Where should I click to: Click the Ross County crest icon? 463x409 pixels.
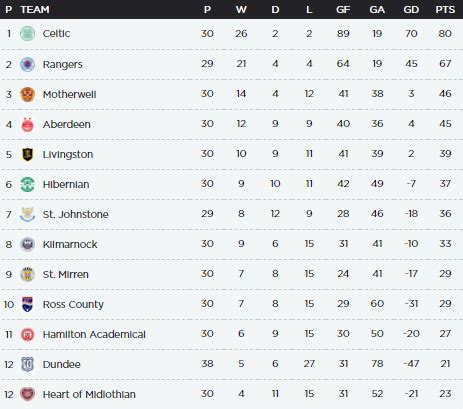point(27,304)
